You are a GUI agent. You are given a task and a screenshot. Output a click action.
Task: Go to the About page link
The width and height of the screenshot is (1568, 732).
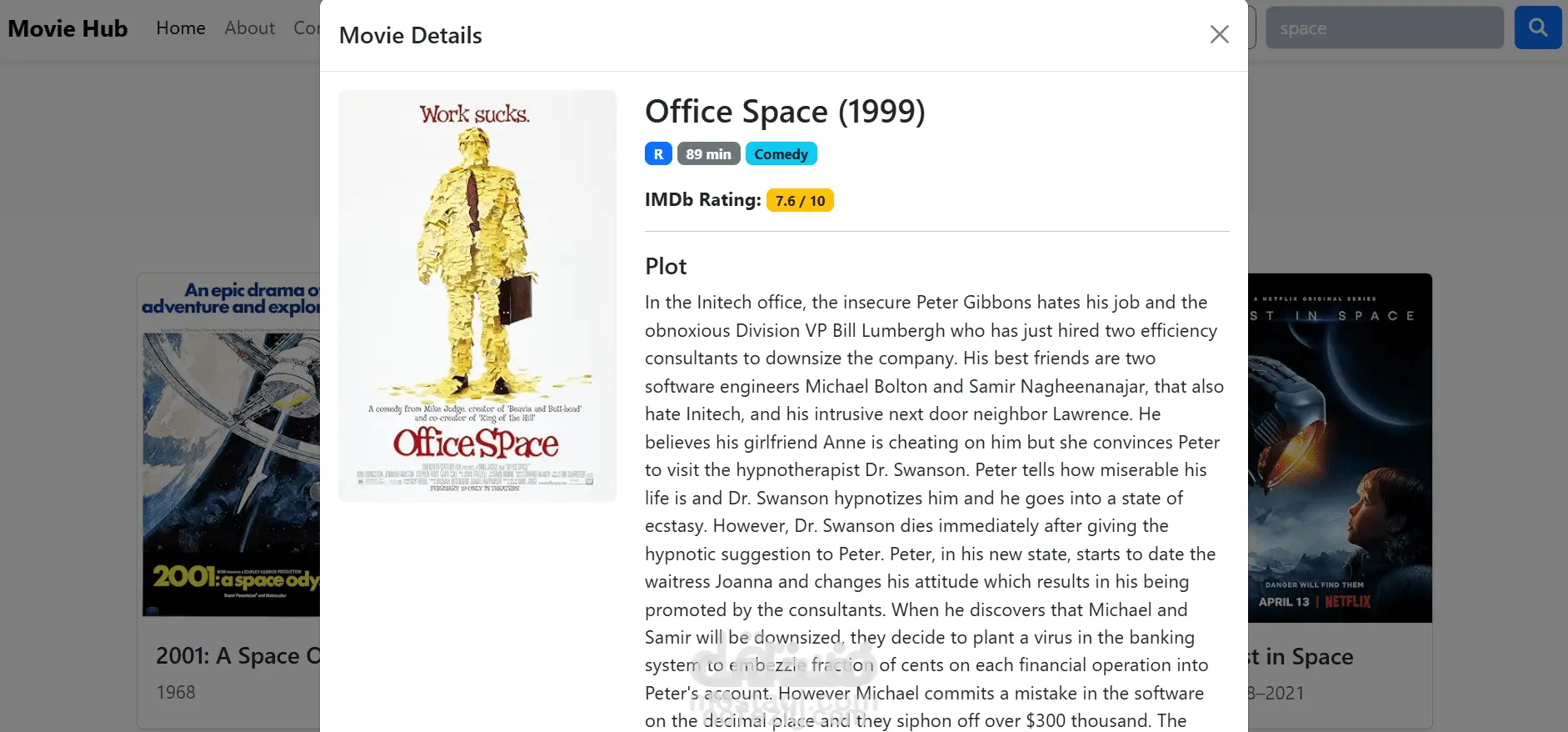coord(249,28)
